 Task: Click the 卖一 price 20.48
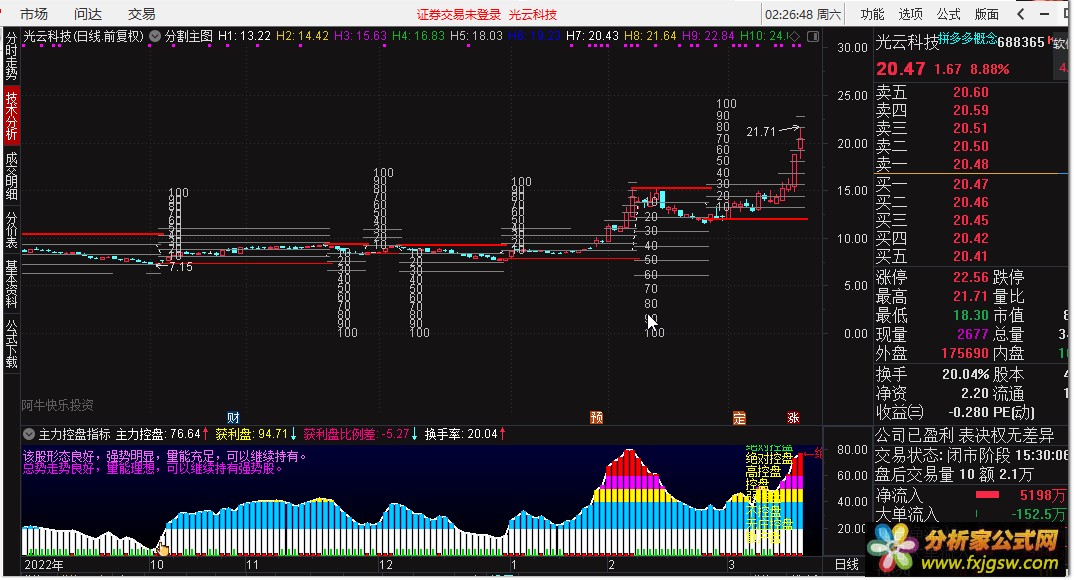970,164
